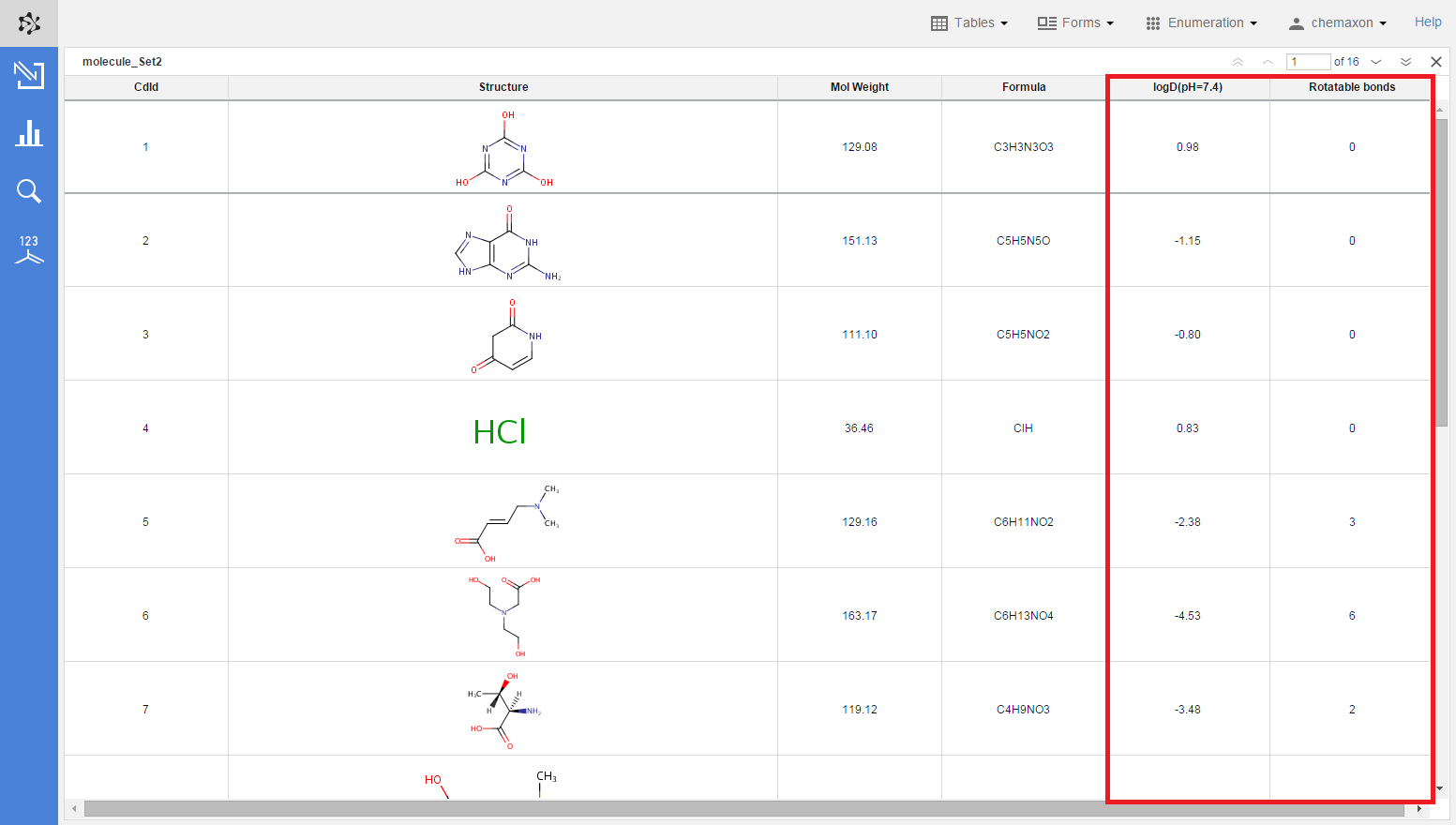Viewport: 1456px width, 825px height.
Task: Go to previous page arrow
Action: [1268, 62]
